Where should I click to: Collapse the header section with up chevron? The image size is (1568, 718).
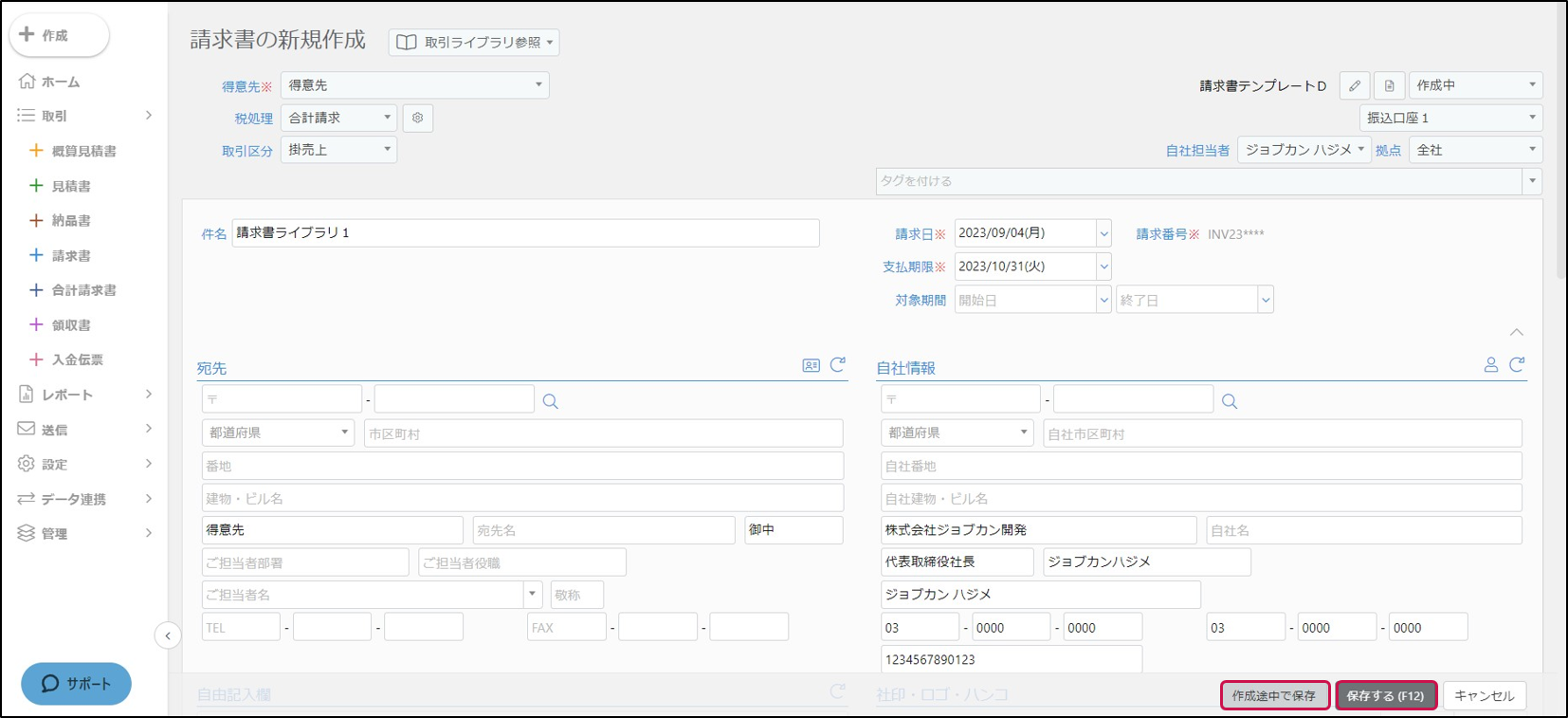pyautogui.click(x=1517, y=332)
